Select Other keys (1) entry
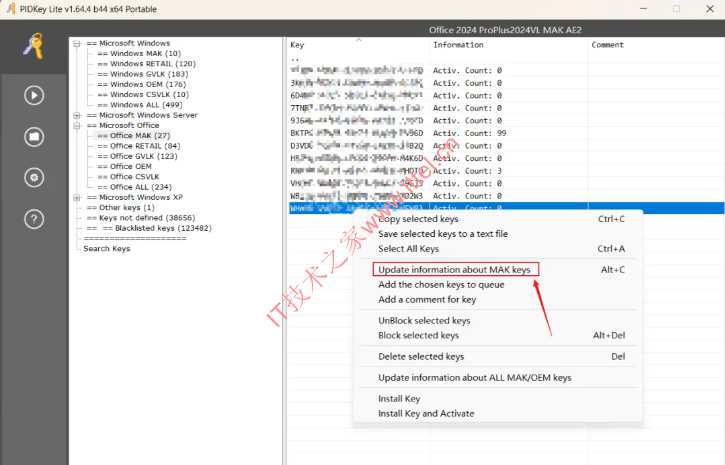725x465 pixels. coord(121,208)
